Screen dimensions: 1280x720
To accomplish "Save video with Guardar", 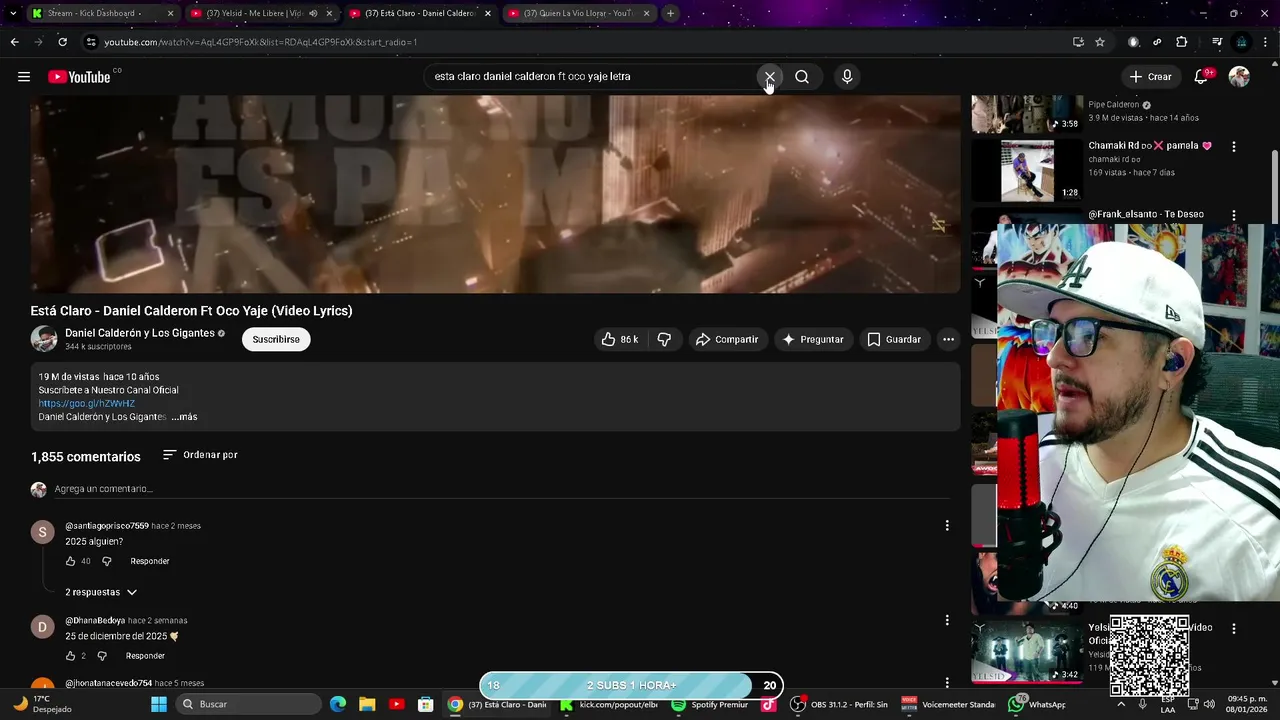I will point(894,340).
